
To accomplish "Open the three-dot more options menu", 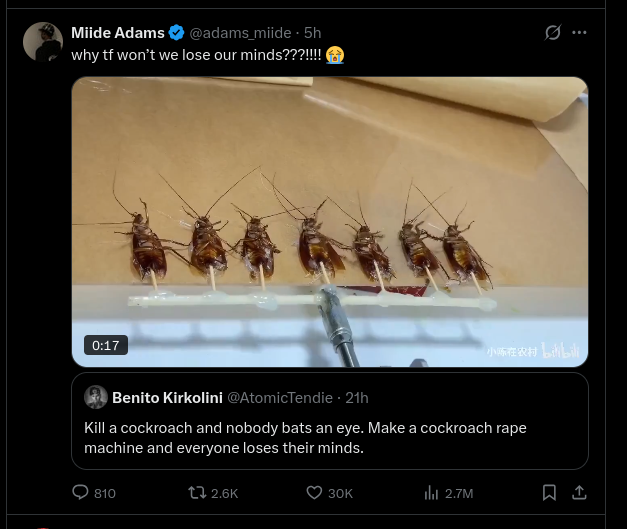I will [x=579, y=33].
